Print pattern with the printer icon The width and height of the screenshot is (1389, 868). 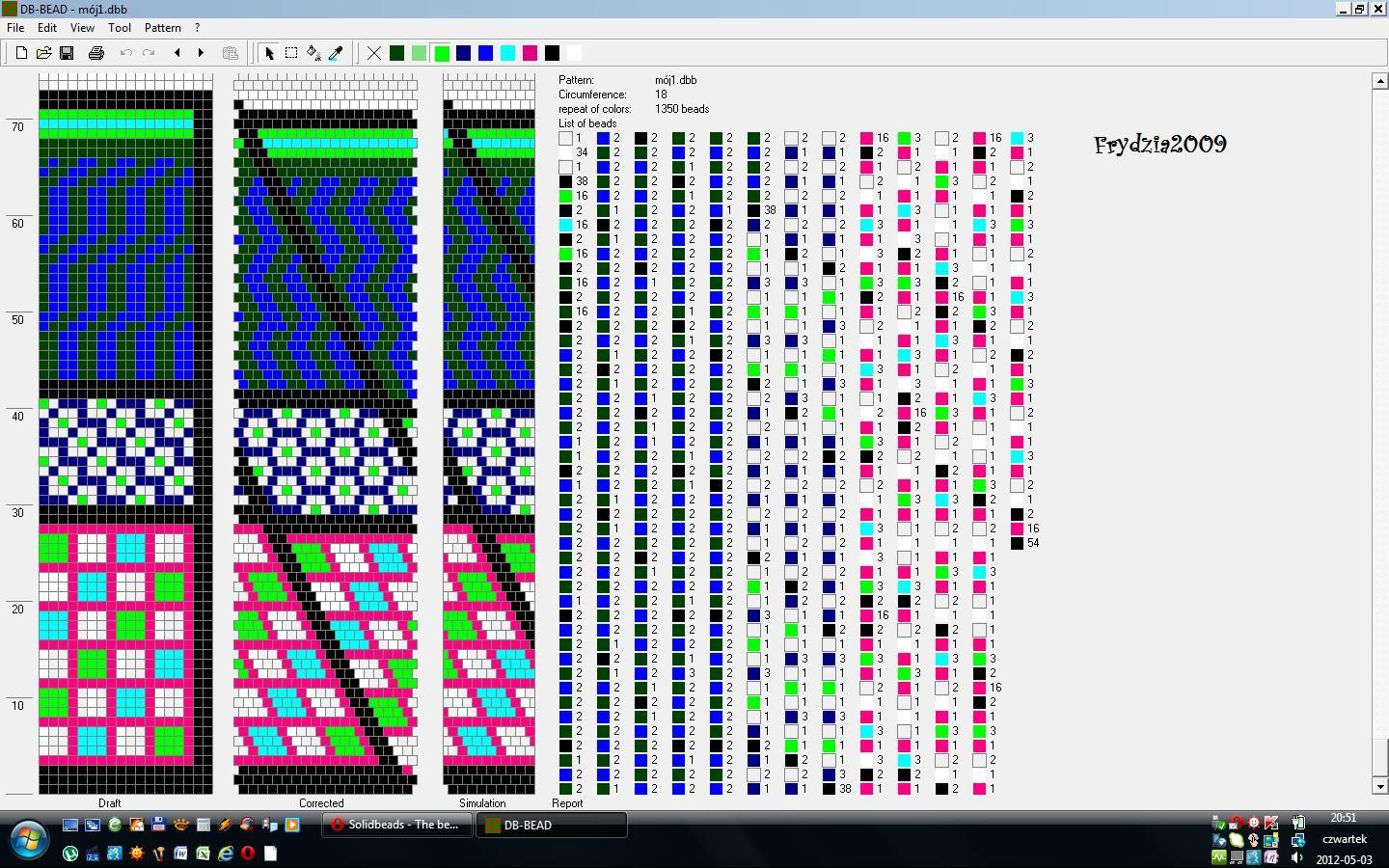(x=96, y=53)
